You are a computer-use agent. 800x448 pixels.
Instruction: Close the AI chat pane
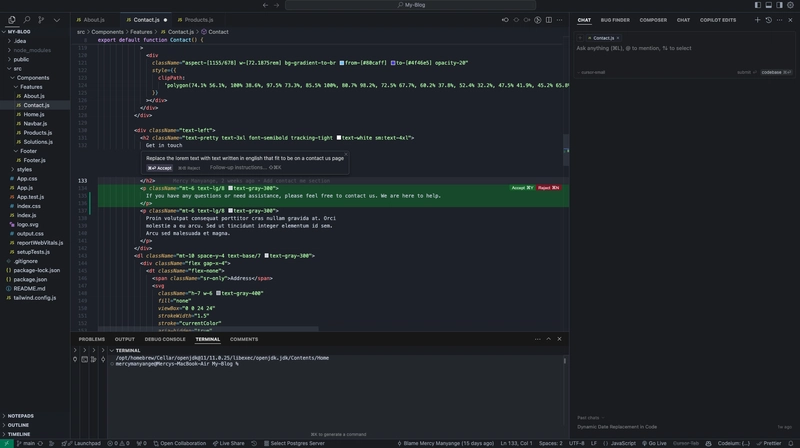pyautogui.click(x=790, y=20)
